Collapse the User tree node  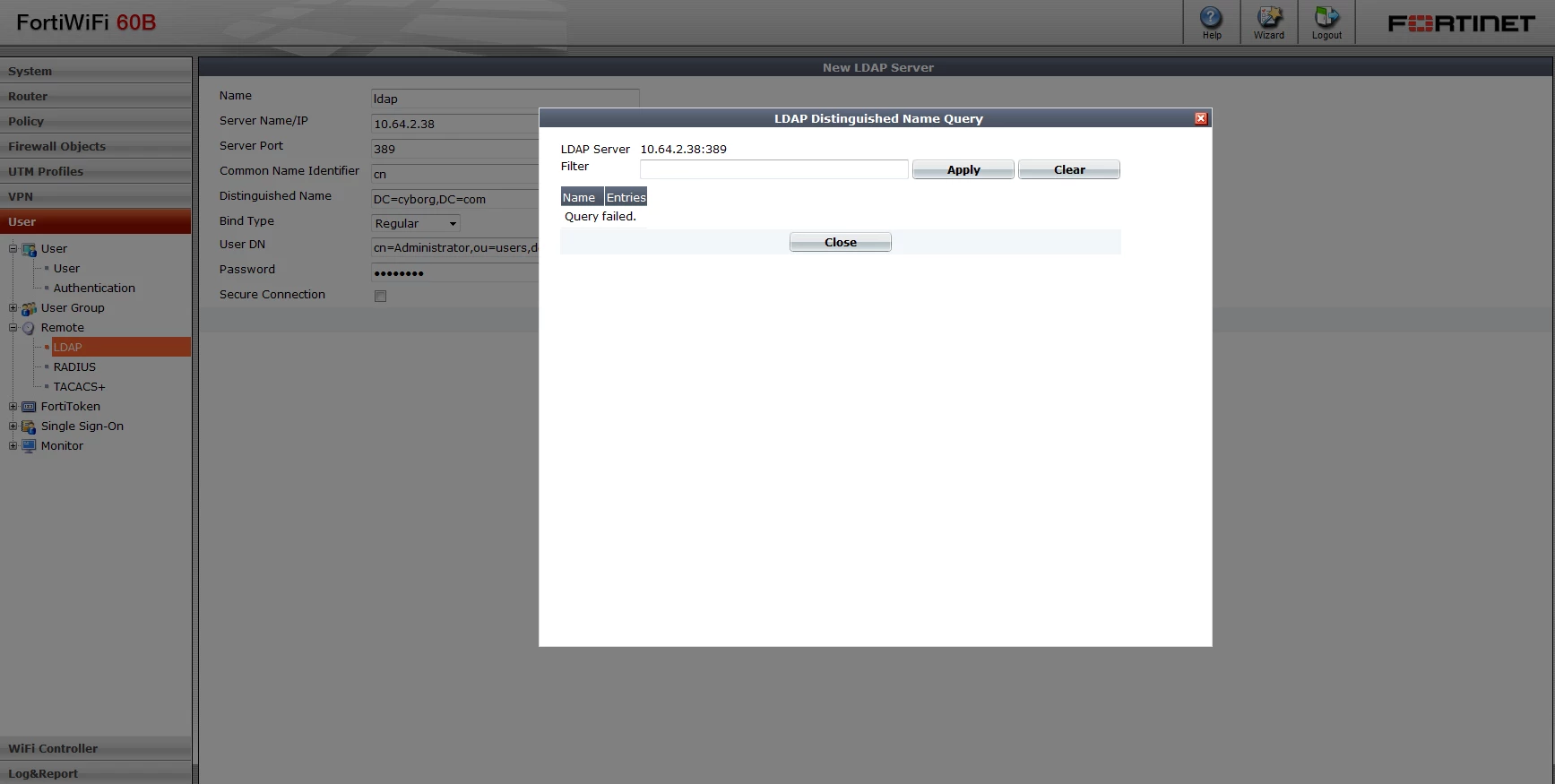click(x=13, y=249)
